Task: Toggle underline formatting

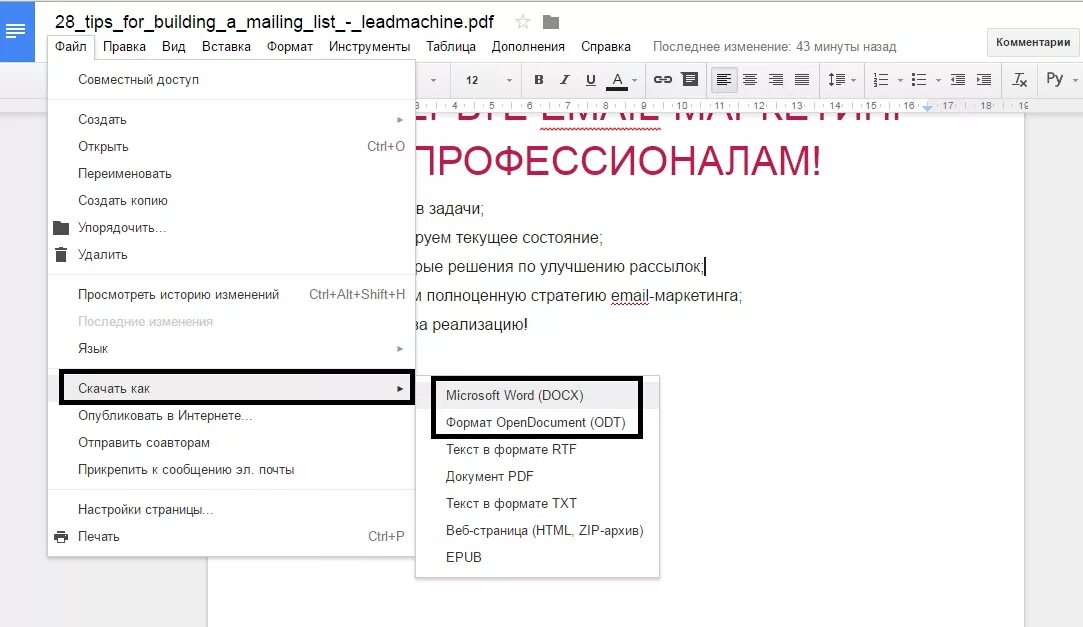Action: coord(591,79)
